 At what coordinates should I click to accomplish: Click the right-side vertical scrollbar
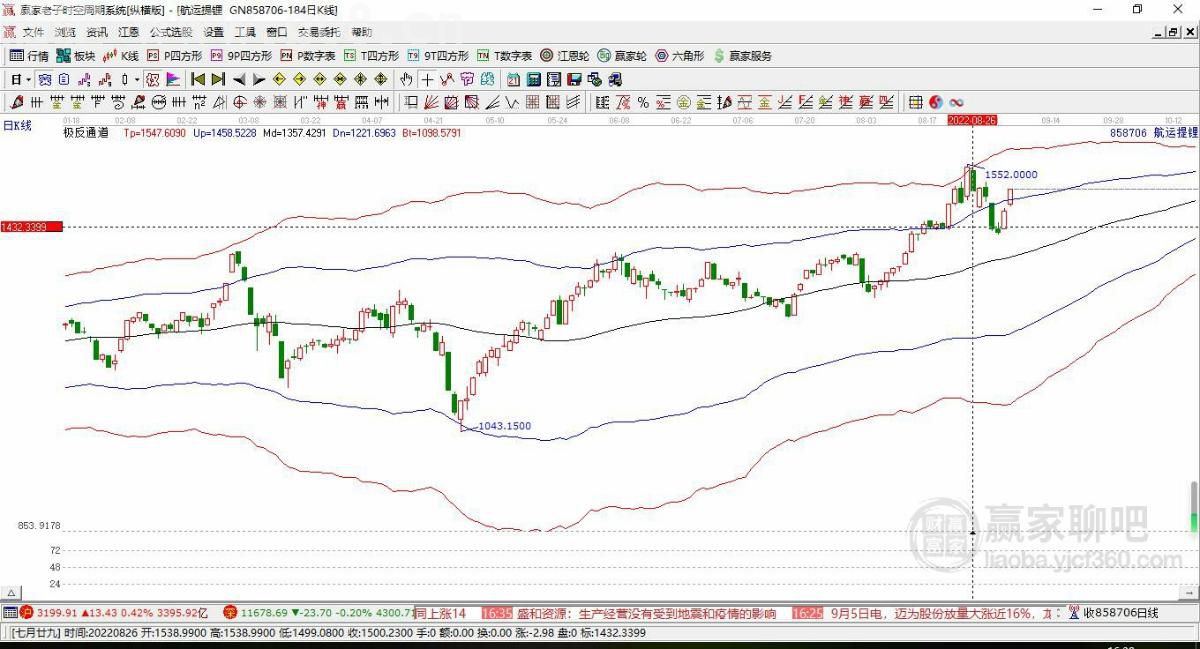(x=1193, y=508)
